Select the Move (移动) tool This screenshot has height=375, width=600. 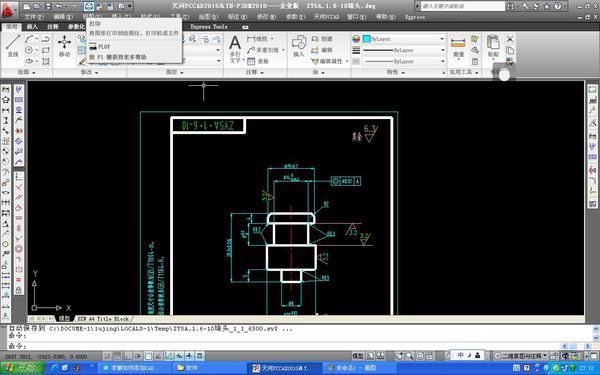point(64,46)
